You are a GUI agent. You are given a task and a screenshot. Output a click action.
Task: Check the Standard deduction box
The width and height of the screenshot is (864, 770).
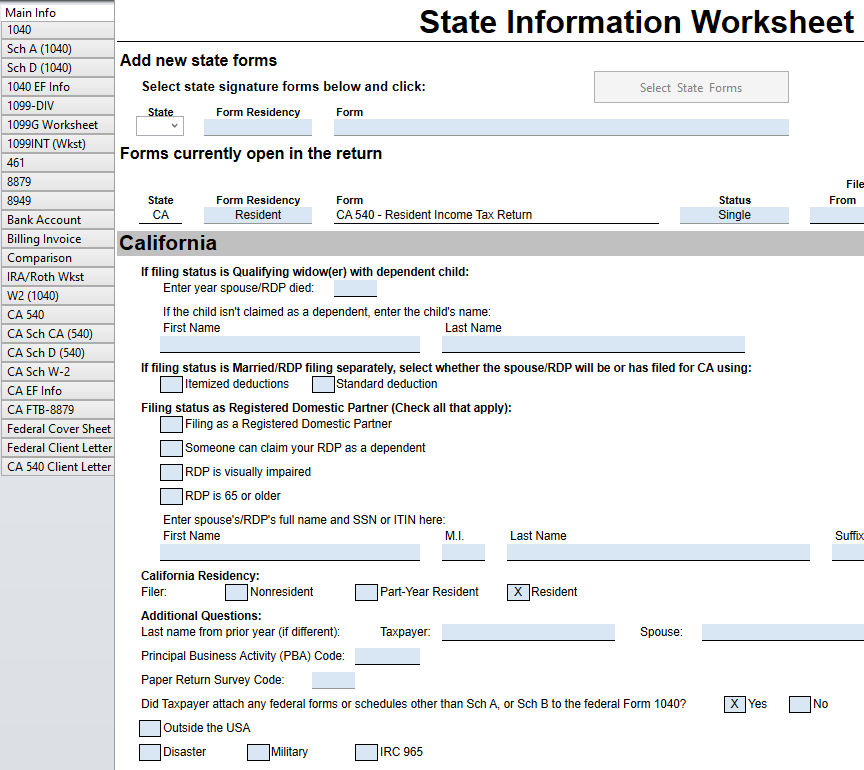323,384
